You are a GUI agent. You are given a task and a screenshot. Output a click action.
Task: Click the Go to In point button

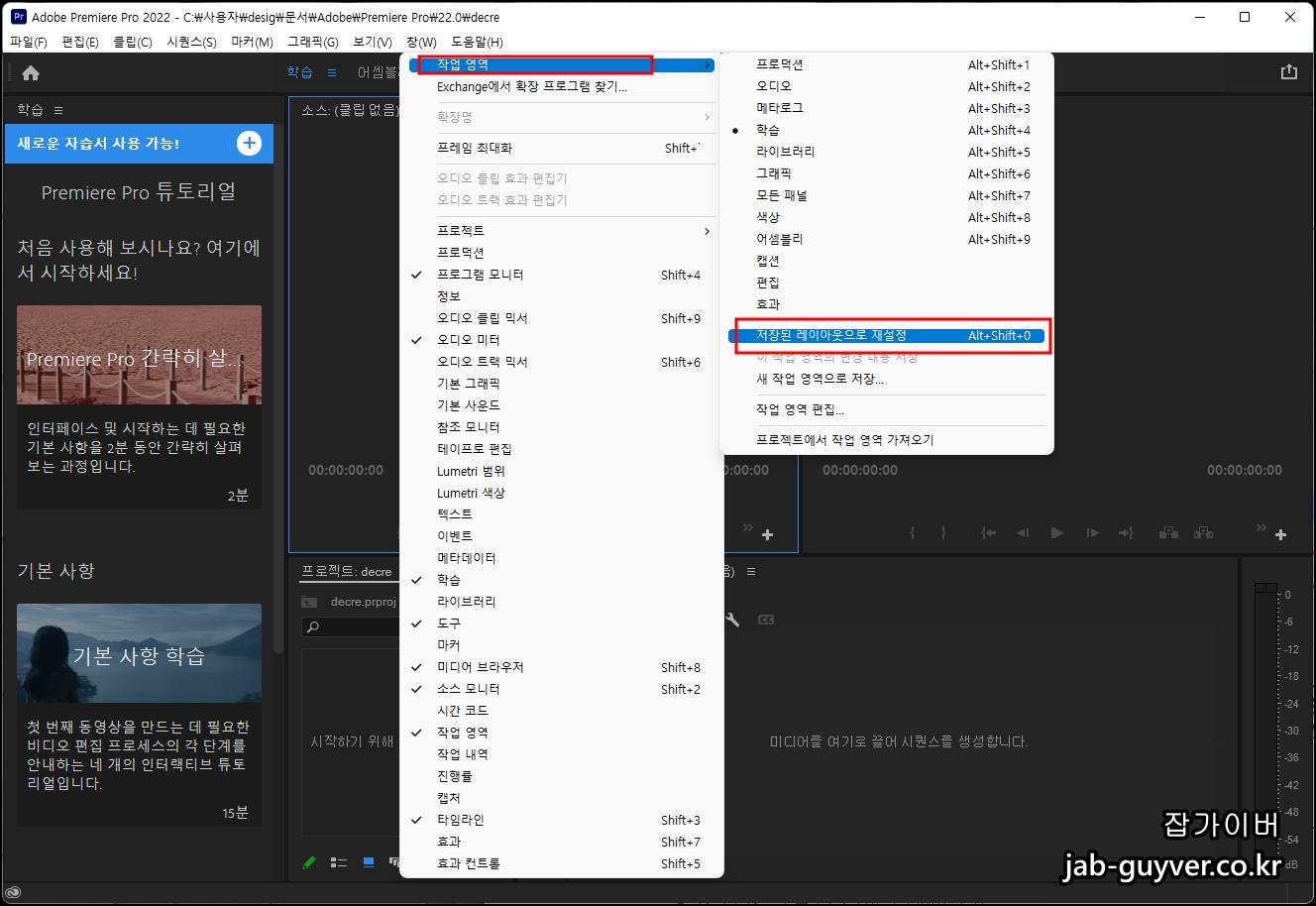pos(989,533)
